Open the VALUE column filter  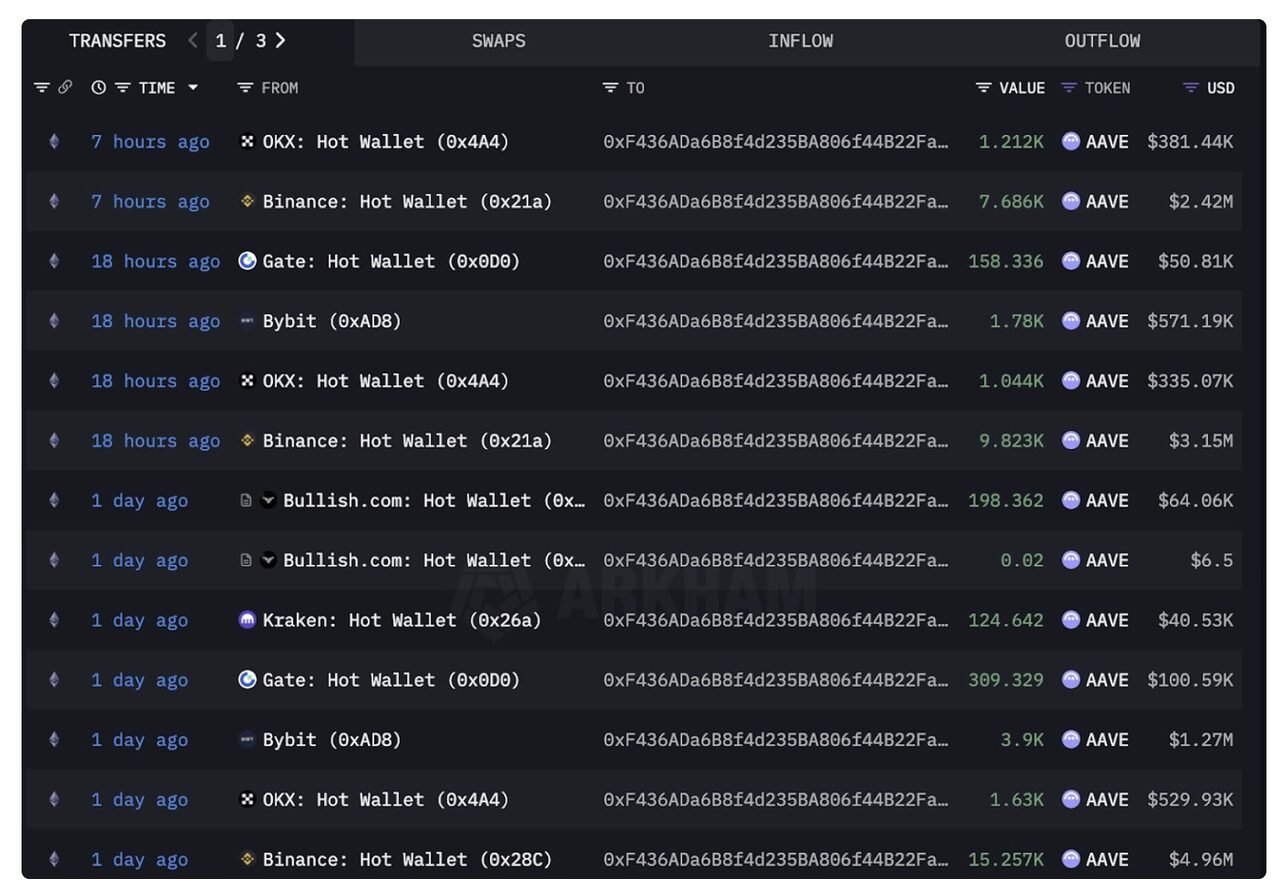[984, 88]
